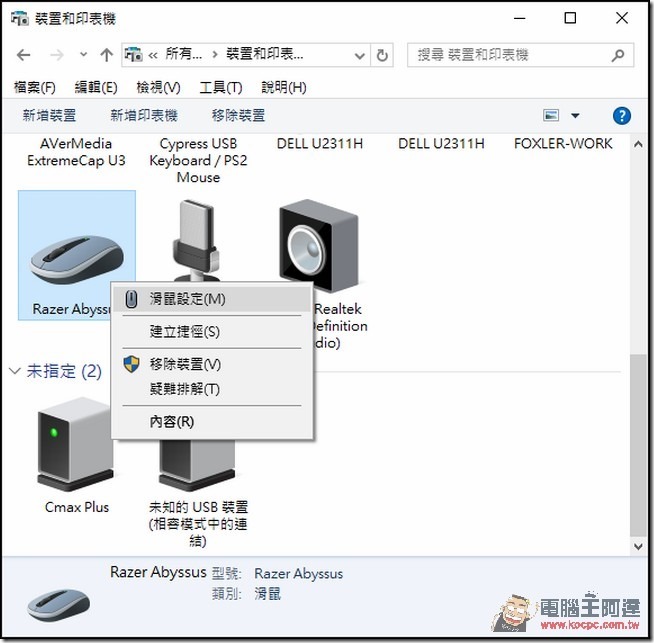Open the 說明(H) menu
This screenshot has height=643, width=654.
(x=284, y=87)
